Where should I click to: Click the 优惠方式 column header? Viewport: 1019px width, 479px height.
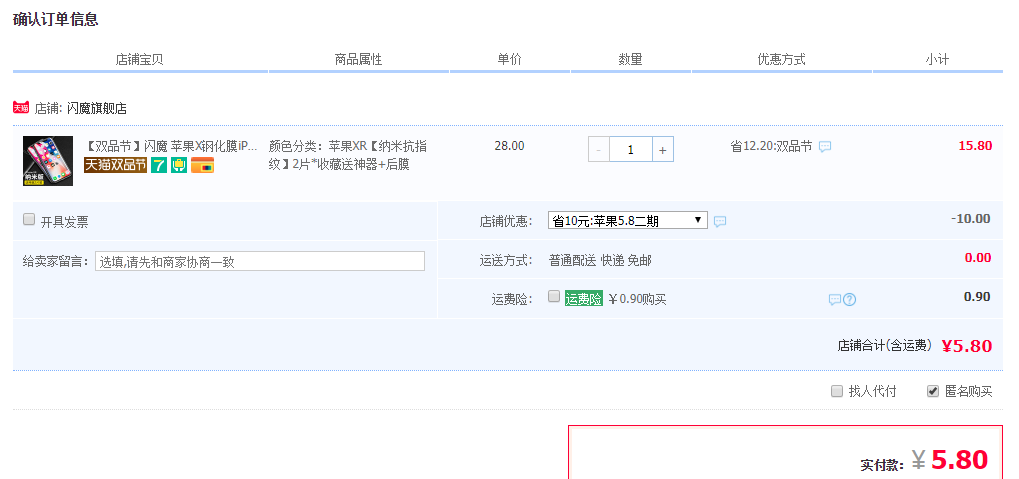point(781,60)
